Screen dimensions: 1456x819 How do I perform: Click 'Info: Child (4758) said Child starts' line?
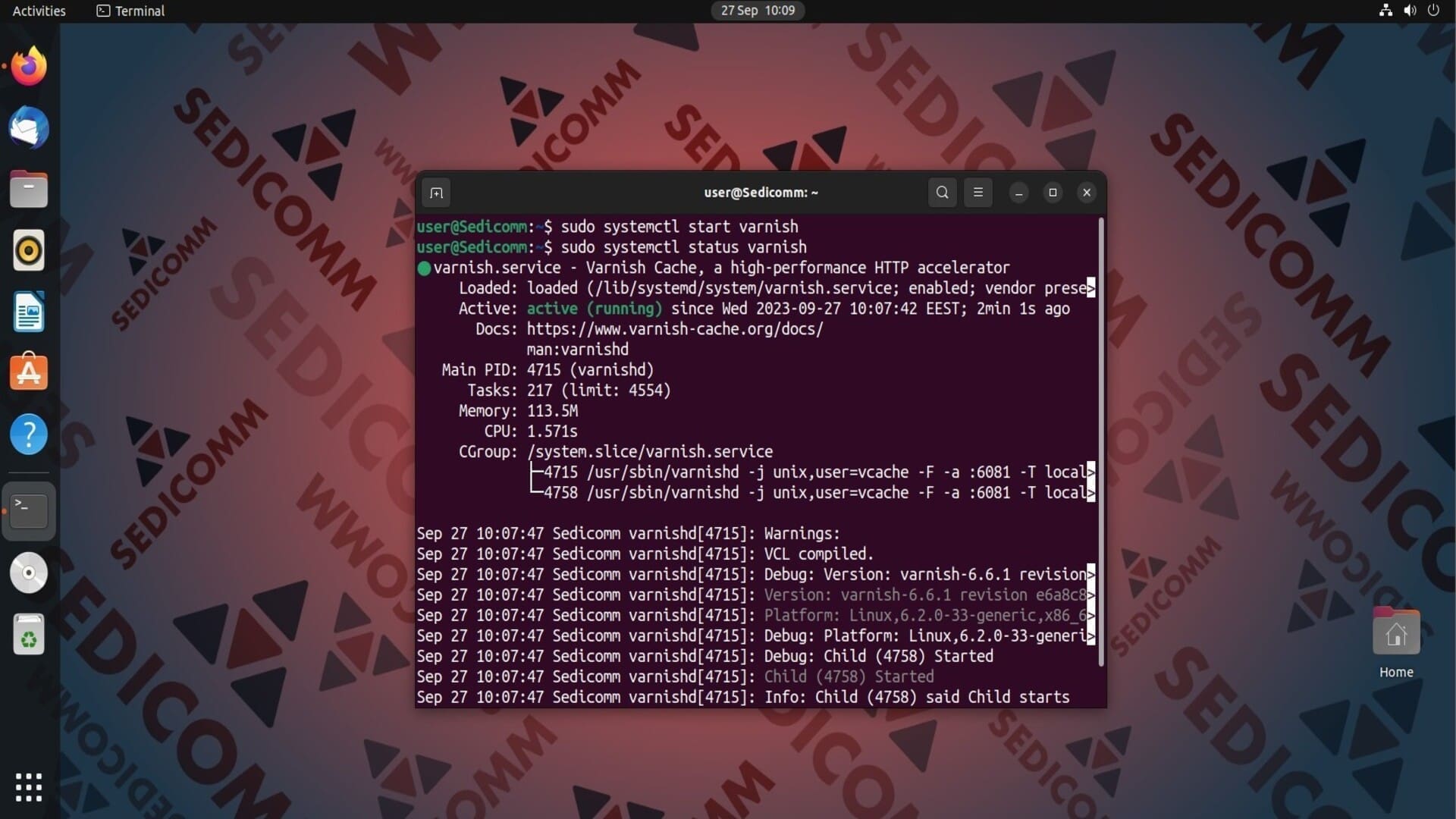point(743,698)
